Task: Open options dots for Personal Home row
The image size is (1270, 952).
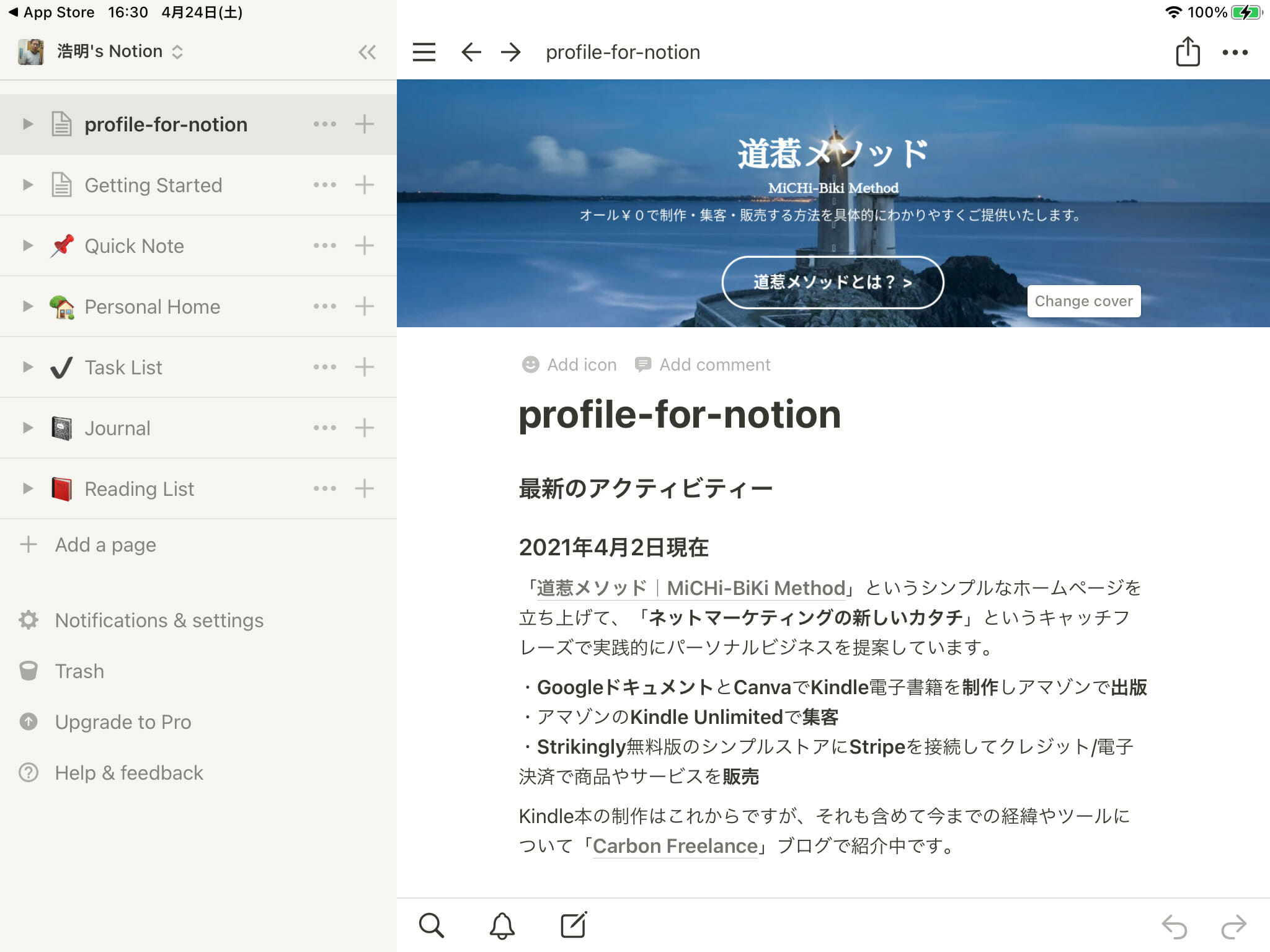Action: [325, 306]
